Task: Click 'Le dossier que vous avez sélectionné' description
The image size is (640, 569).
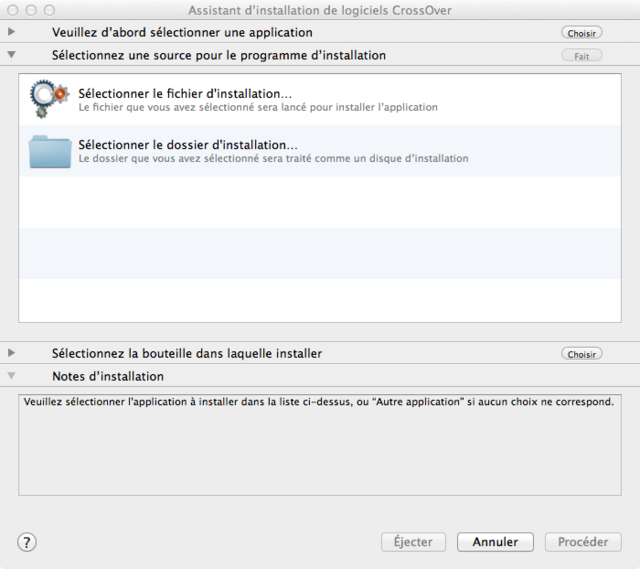Action: pyautogui.click(x=273, y=158)
